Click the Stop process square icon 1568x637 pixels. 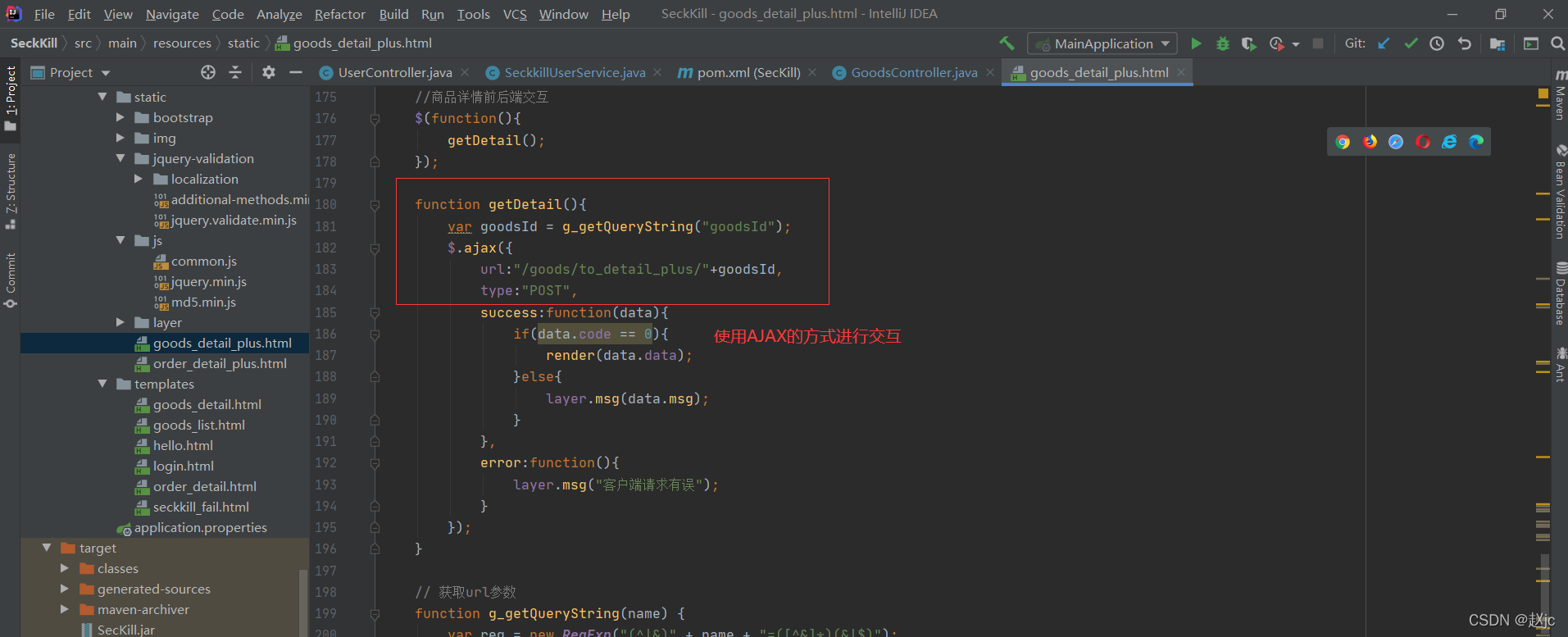(x=1318, y=43)
